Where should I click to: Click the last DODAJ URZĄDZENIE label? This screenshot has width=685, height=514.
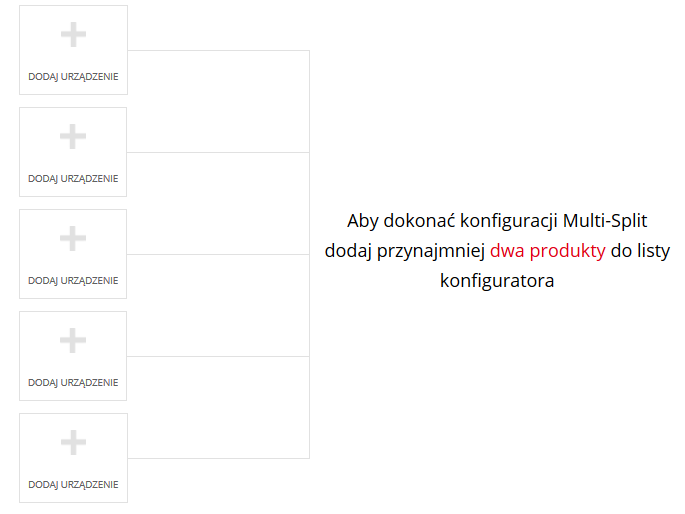(73, 485)
